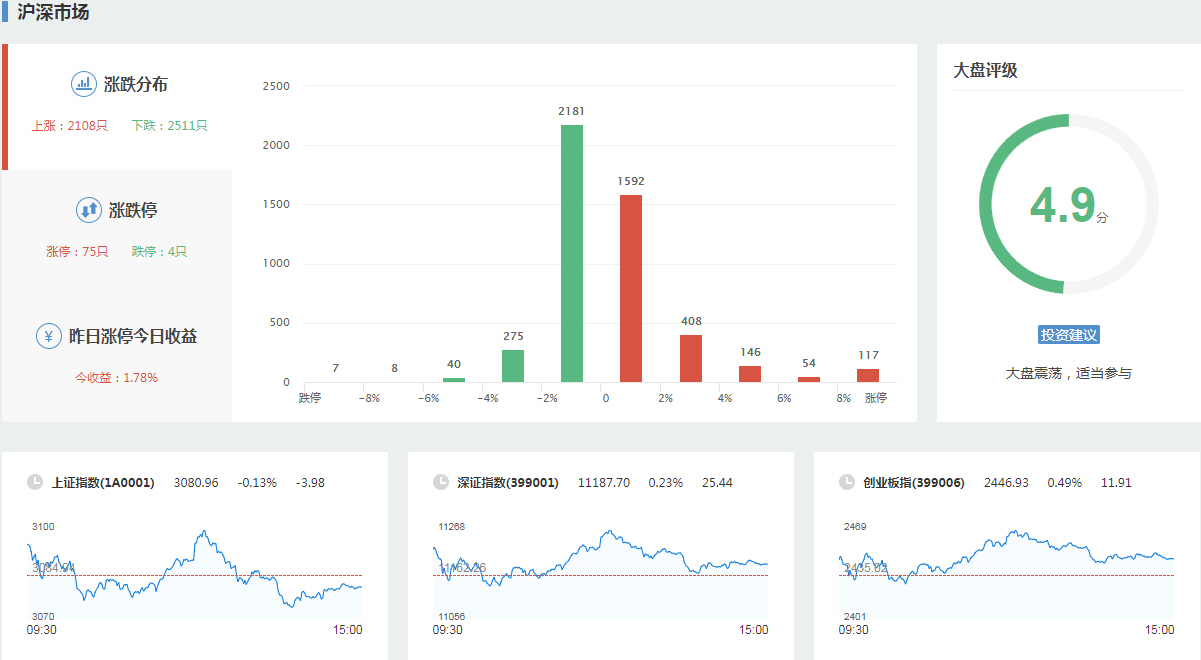Click the green 275 bar in chart
1201x660 pixels.
(513, 366)
